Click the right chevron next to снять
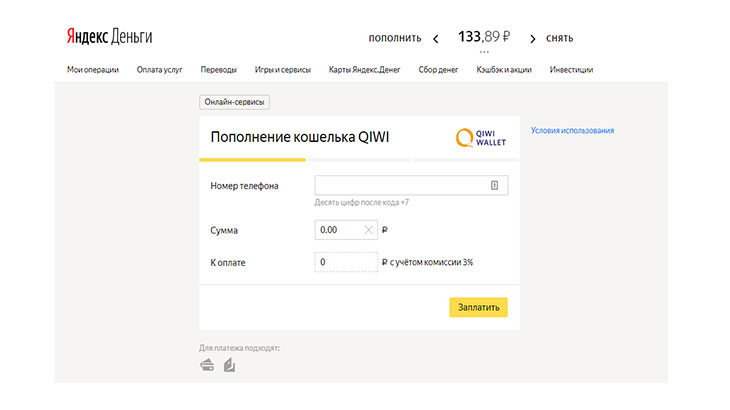The width and height of the screenshot is (730, 410). tap(533, 39)
